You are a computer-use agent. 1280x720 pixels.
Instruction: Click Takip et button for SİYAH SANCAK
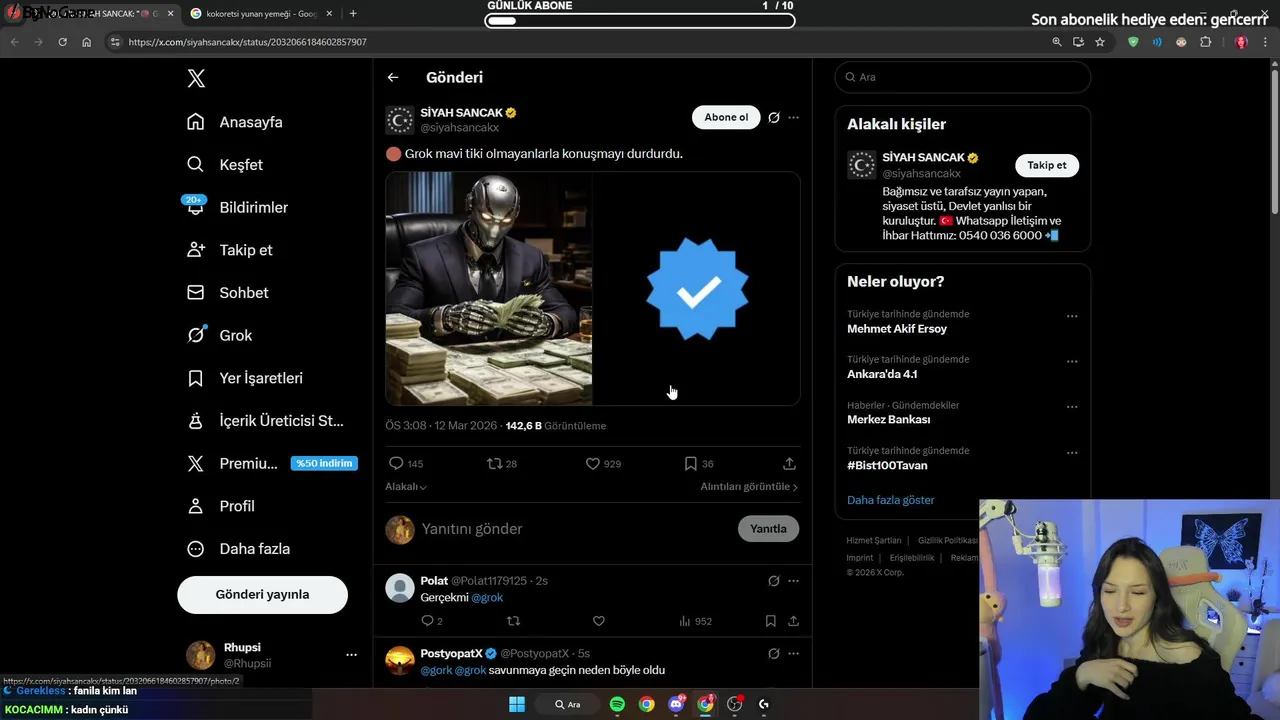pos(1047,165)
